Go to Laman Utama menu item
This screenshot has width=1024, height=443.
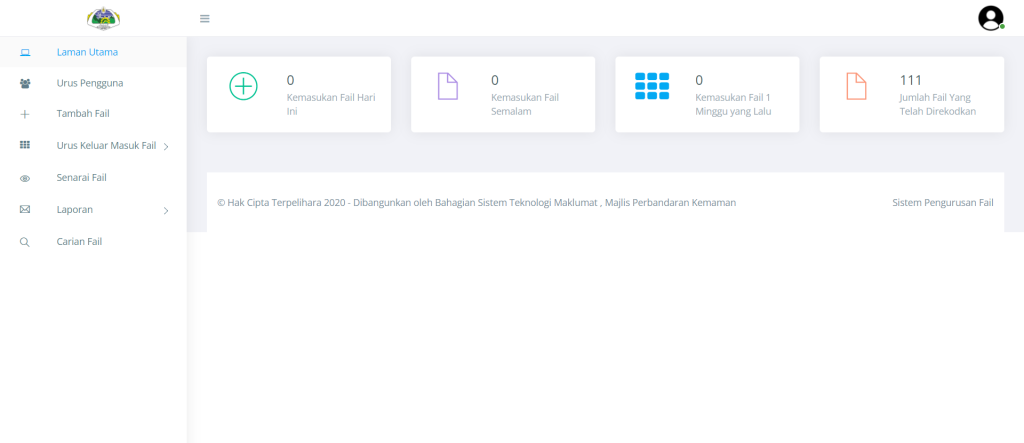[x=88, y=52]
